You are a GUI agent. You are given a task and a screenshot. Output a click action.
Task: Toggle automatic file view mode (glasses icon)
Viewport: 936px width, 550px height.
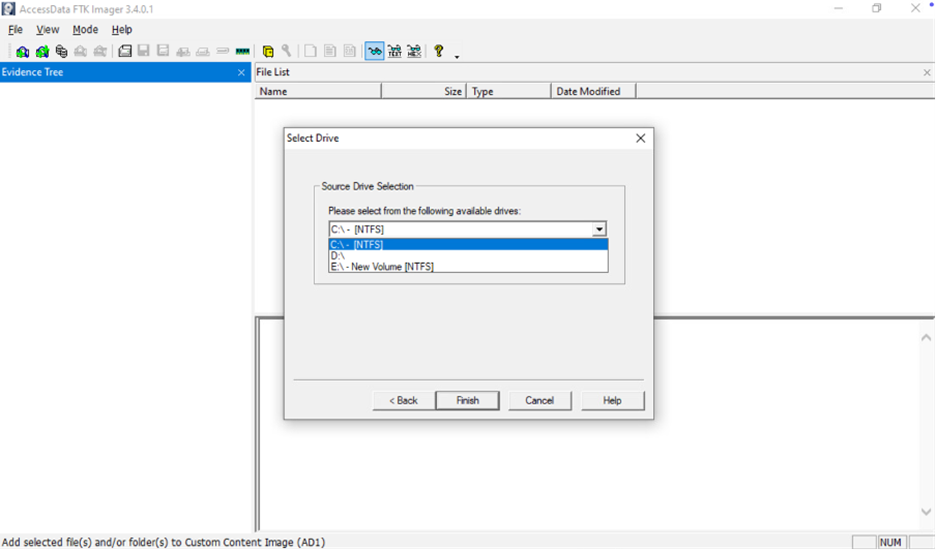375,51
